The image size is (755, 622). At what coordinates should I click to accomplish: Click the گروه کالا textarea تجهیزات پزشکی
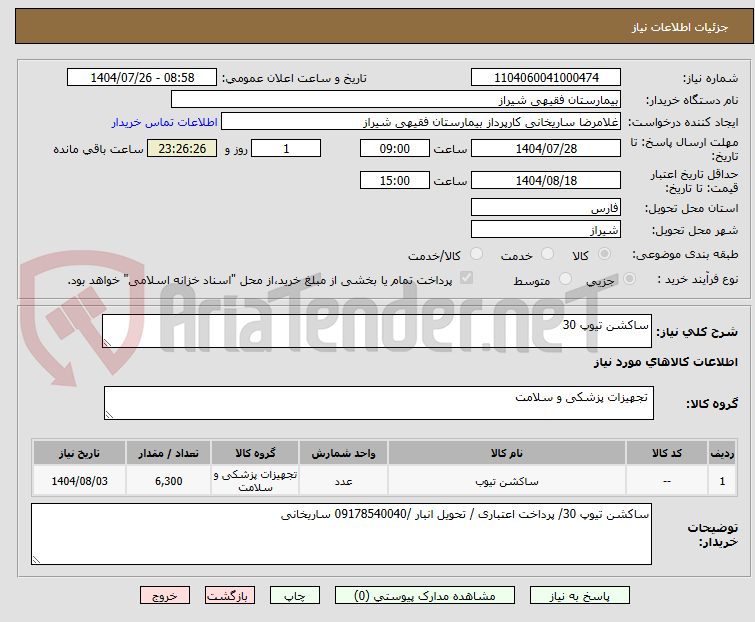click(x=379, y=403)
